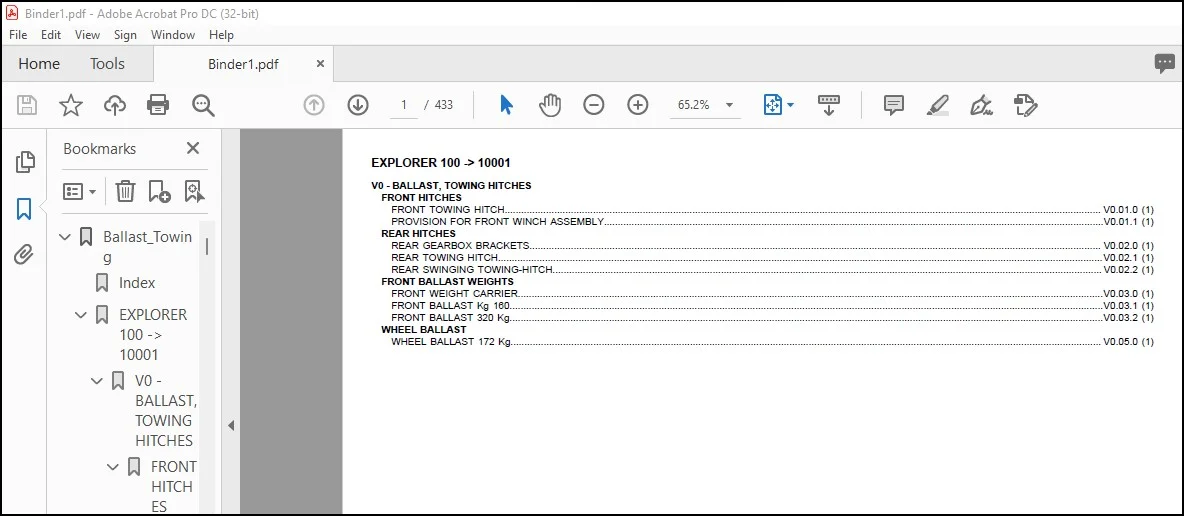Select the Binder1.pdf document tab

243,64
